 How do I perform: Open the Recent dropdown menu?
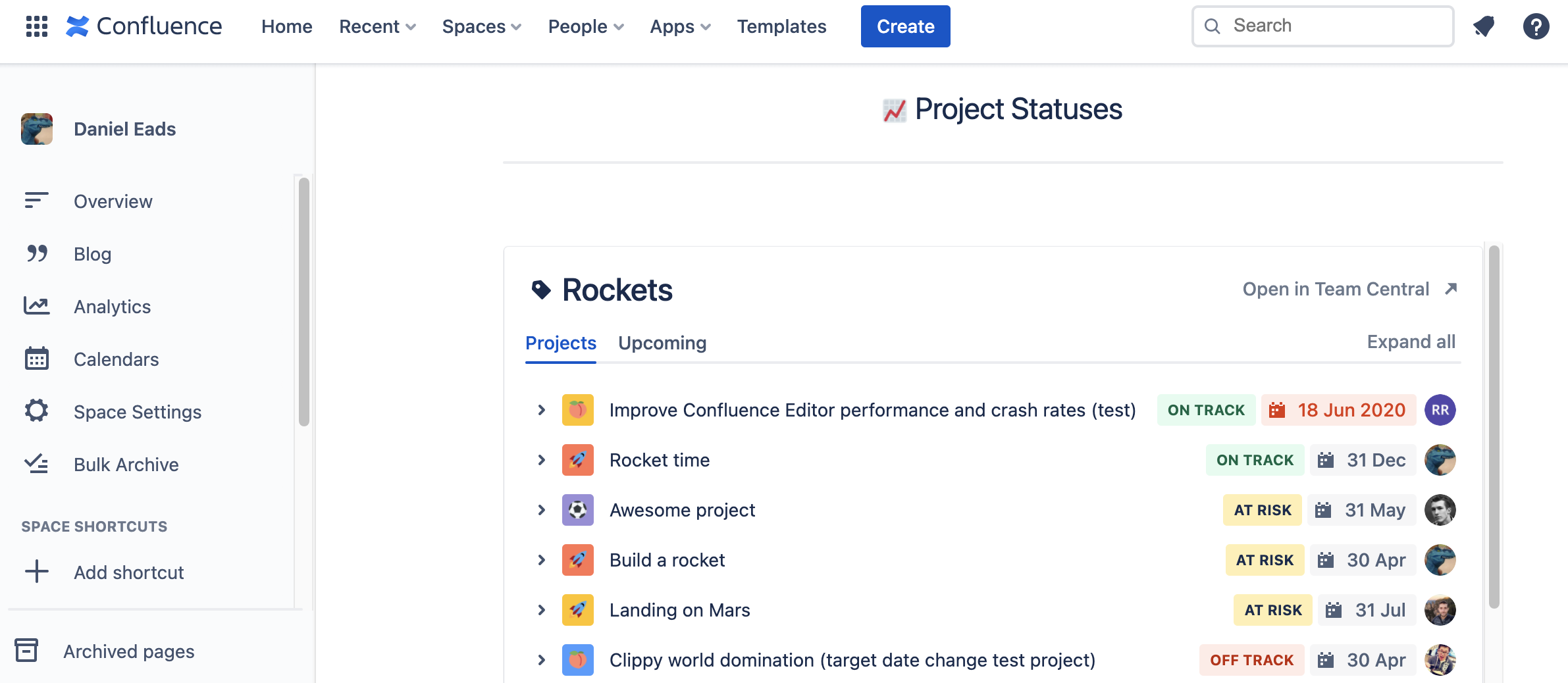[377, 26]
